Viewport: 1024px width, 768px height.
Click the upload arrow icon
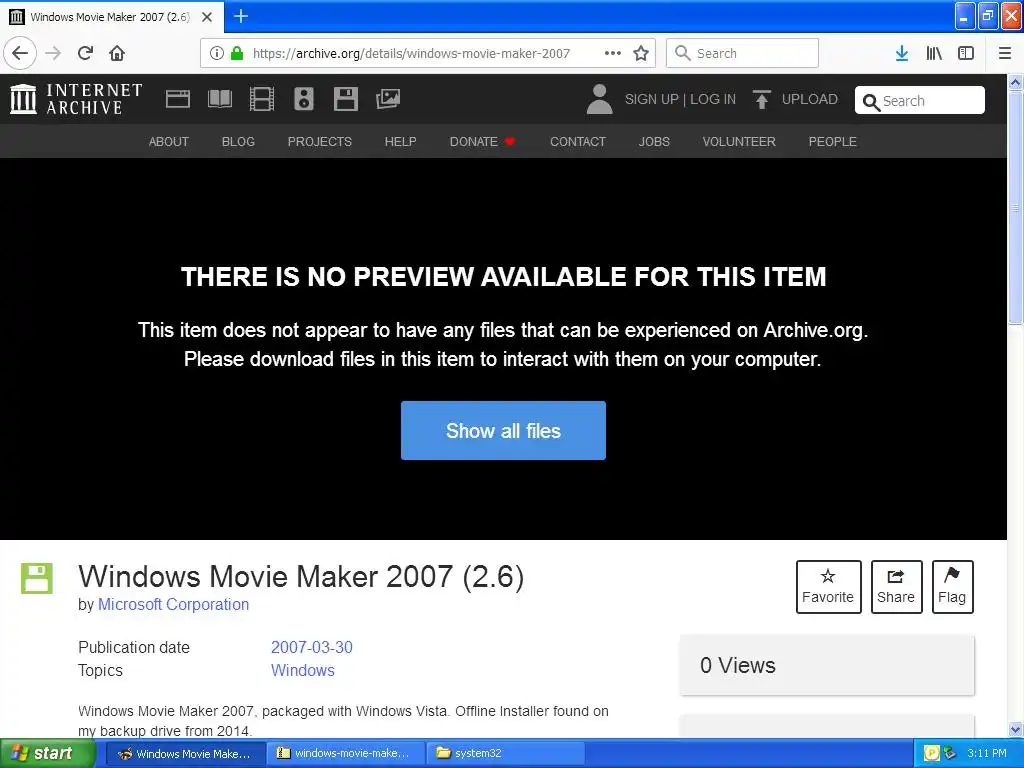pos(761,99)
